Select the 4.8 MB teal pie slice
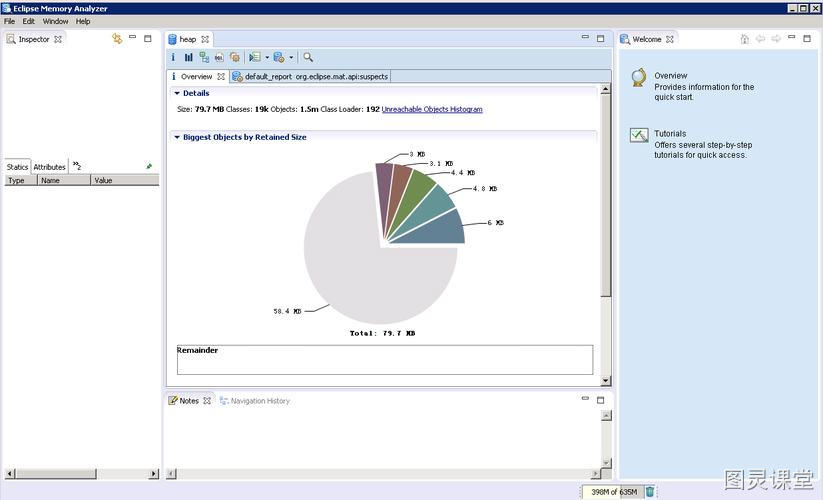The width and height of the screenshot is (823, 500). 430,206
